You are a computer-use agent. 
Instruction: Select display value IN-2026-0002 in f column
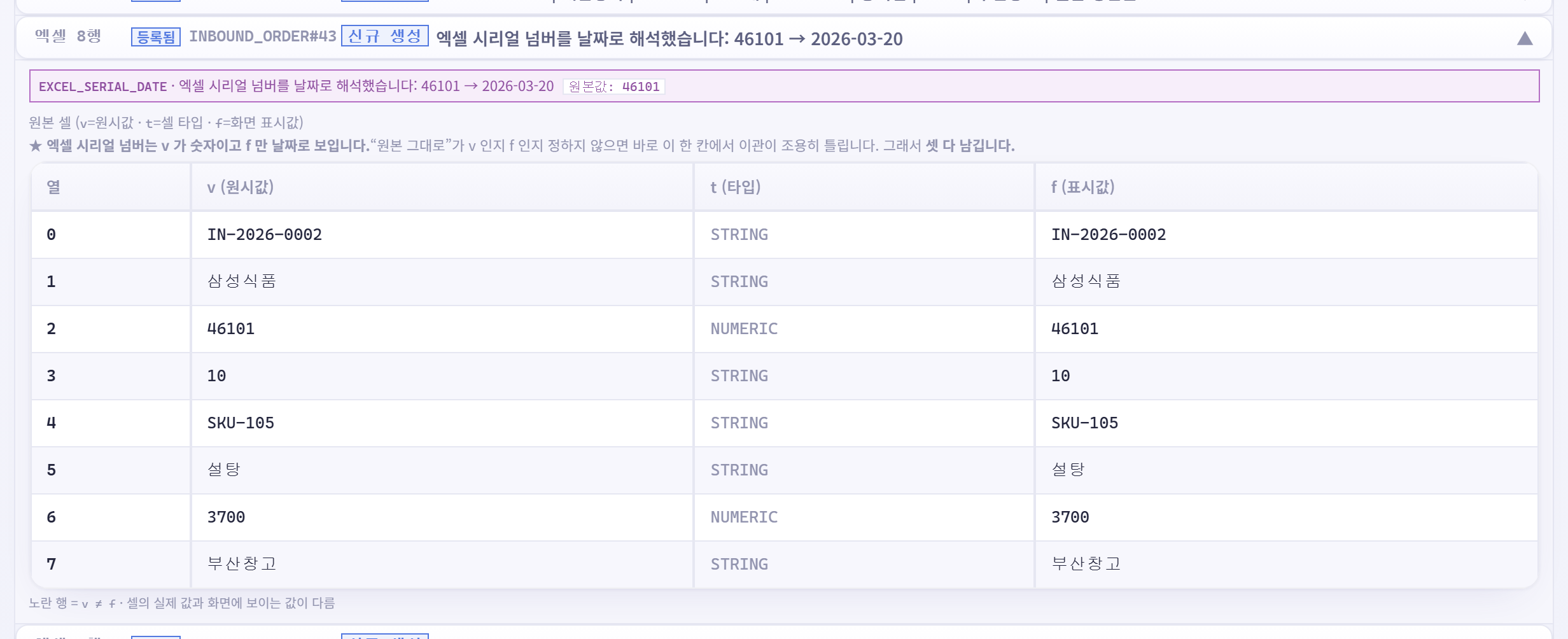(1109, 234)
